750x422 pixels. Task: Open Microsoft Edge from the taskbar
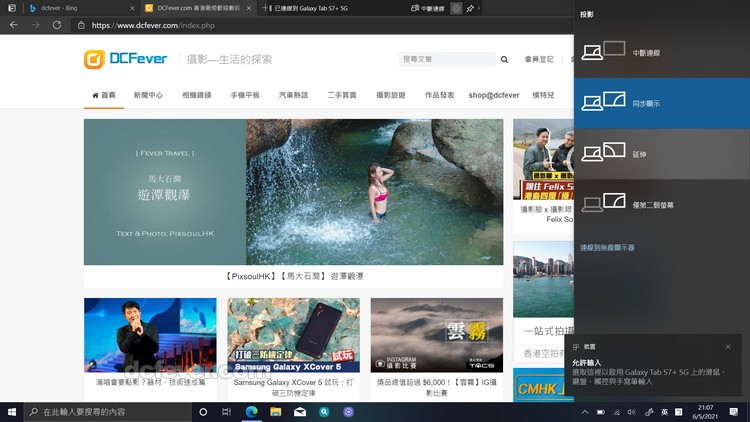(250, 411)
